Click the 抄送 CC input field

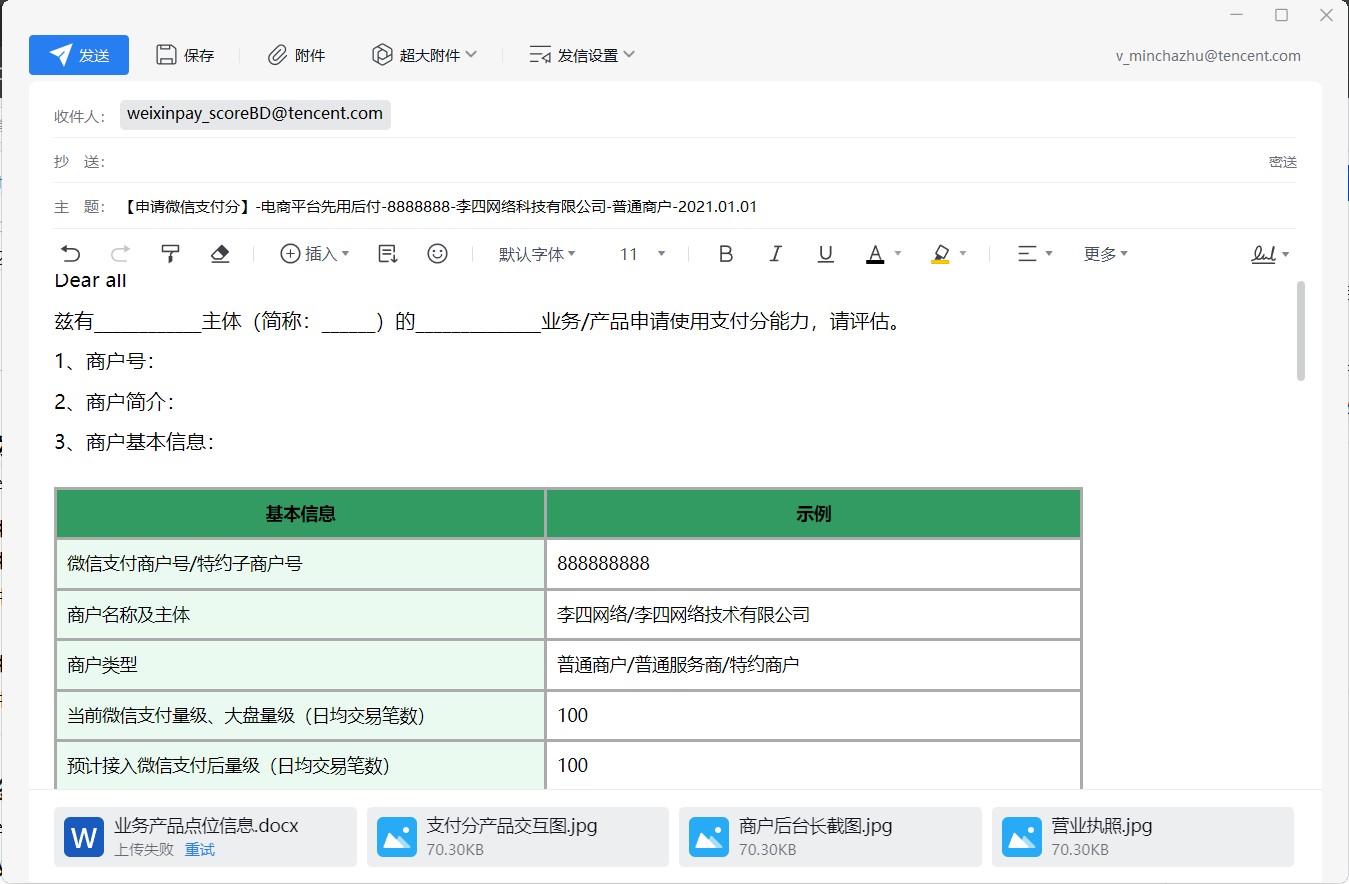point(680,161)
